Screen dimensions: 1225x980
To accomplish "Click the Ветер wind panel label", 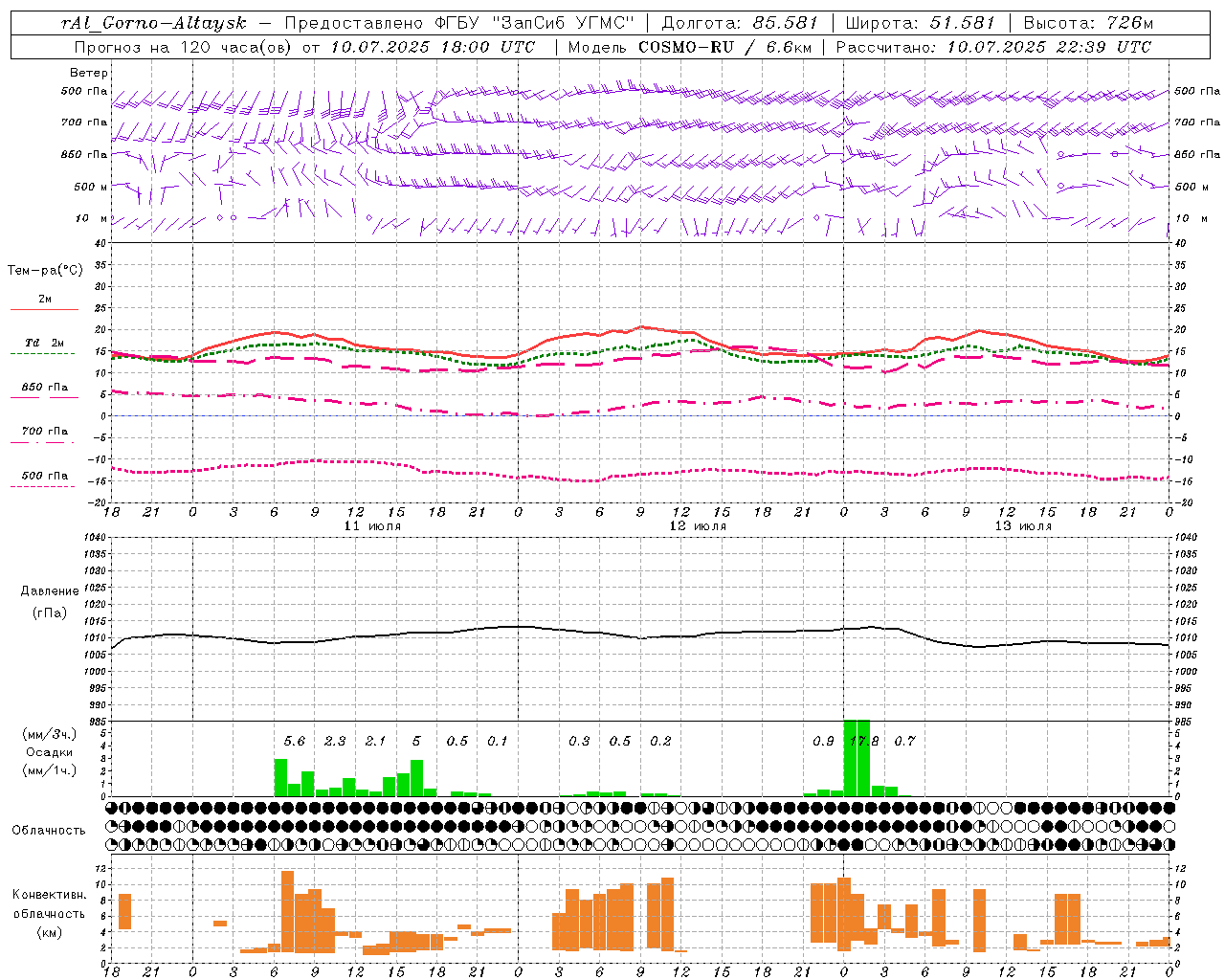I will (89, 73).
